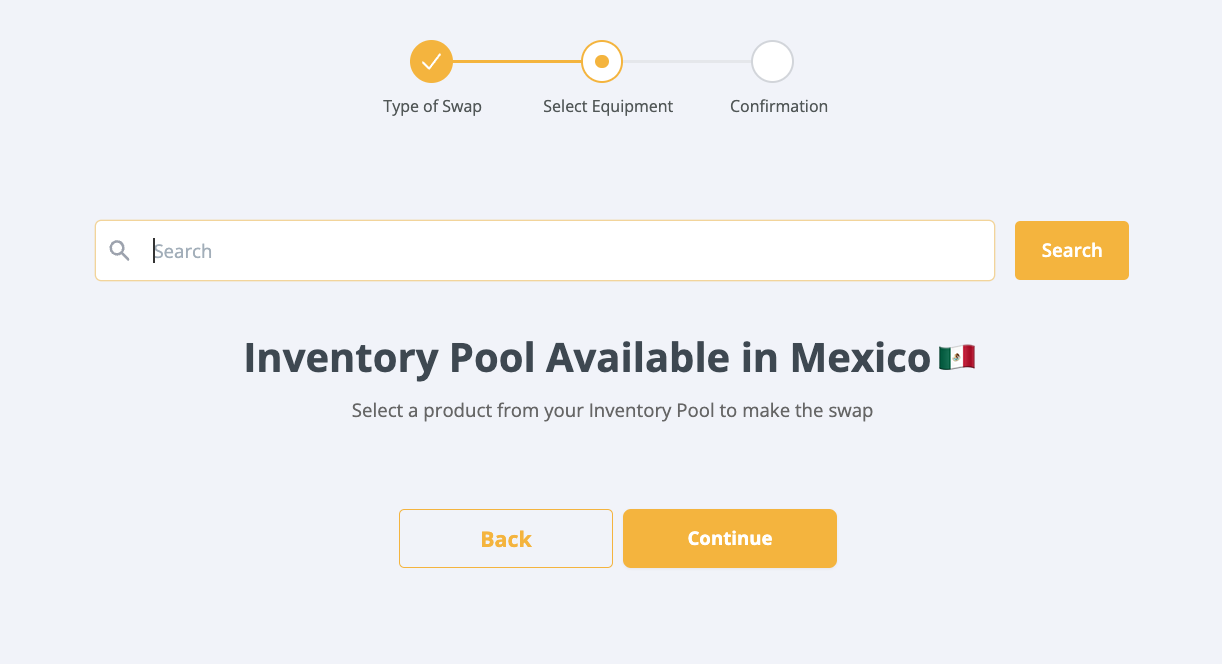Click the active Select Equipment step circle
The width and height of the screenshot is (1222, 664).
pos(602,62)
